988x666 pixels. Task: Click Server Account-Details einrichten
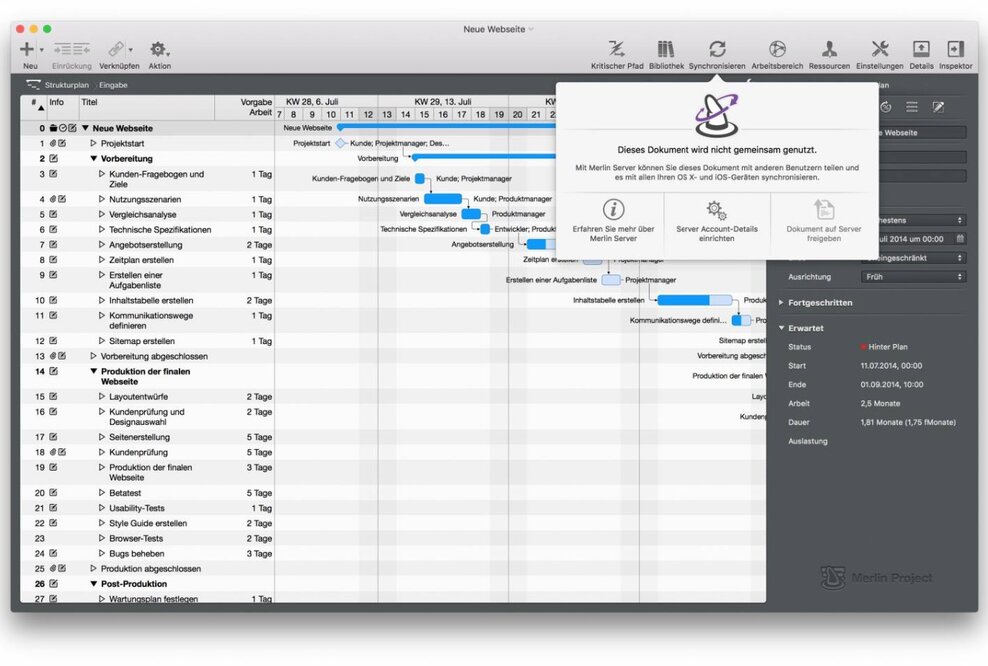(x=717, y=220)
